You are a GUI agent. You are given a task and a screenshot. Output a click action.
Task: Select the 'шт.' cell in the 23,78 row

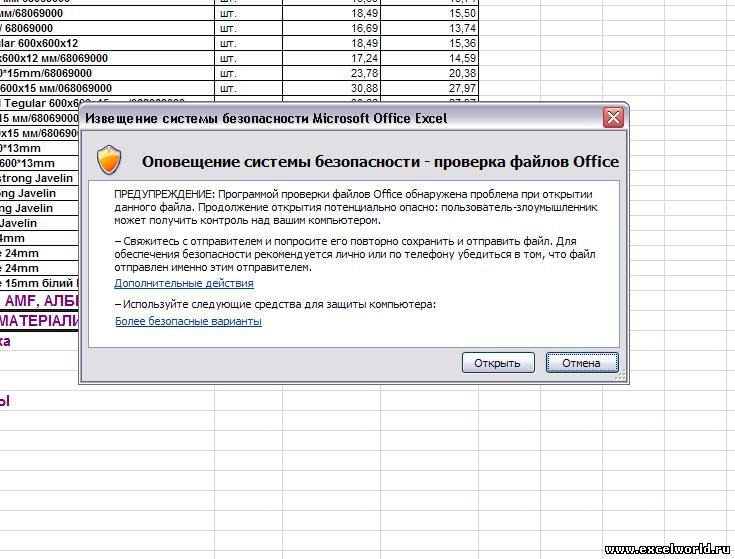248,73
